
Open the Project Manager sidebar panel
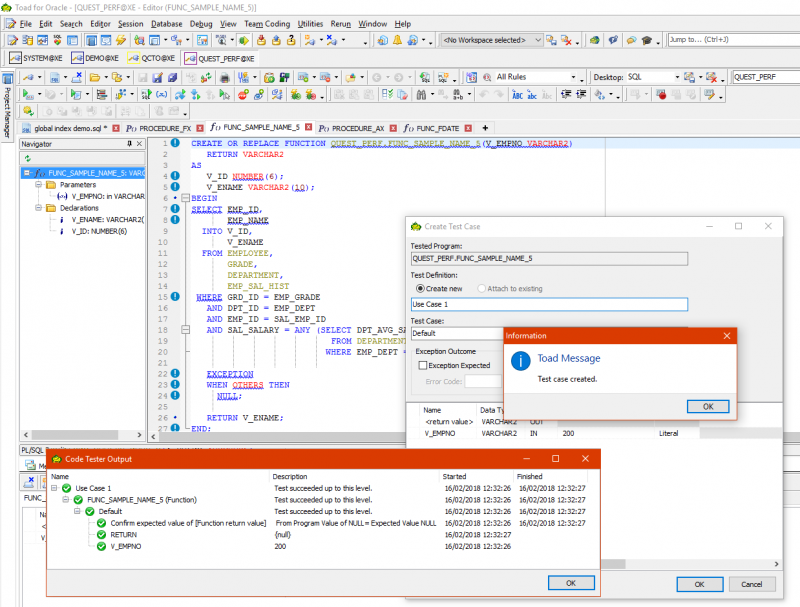point(7,115)
